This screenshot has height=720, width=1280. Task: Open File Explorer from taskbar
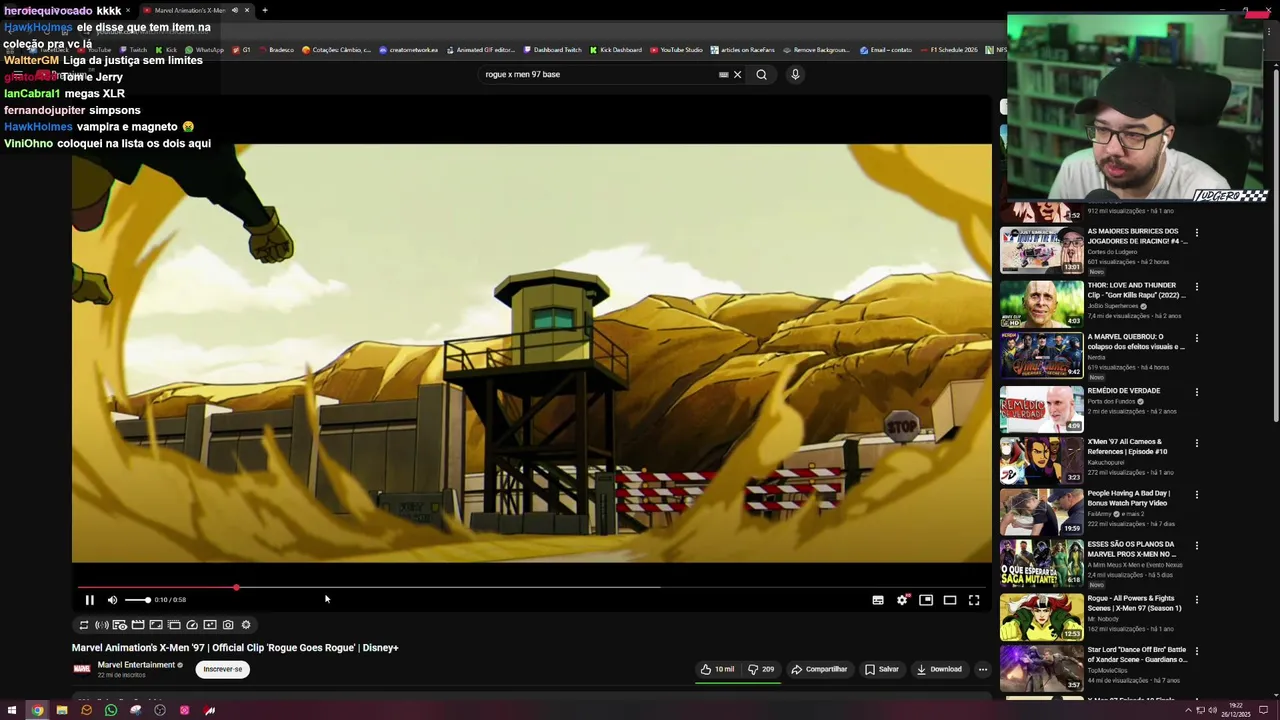click(62, 710)
